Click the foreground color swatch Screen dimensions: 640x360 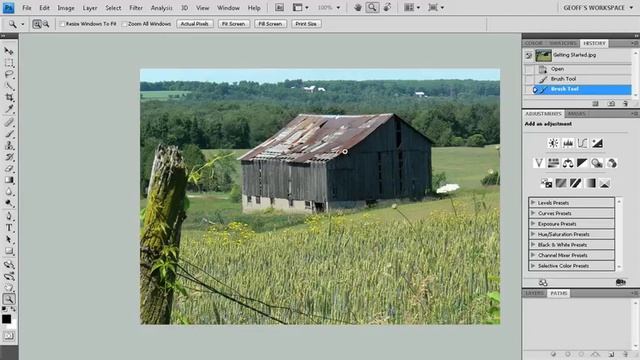coord(6,319)
